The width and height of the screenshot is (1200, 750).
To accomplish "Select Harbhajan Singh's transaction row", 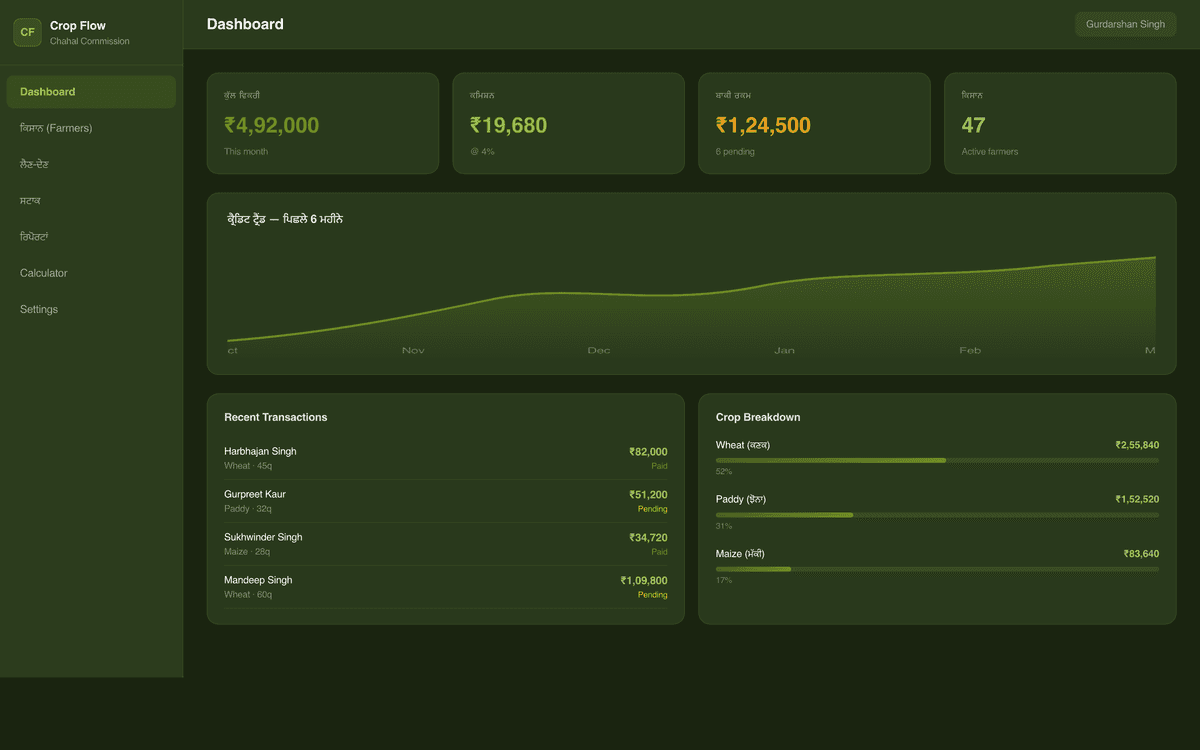I will (445, 458).
